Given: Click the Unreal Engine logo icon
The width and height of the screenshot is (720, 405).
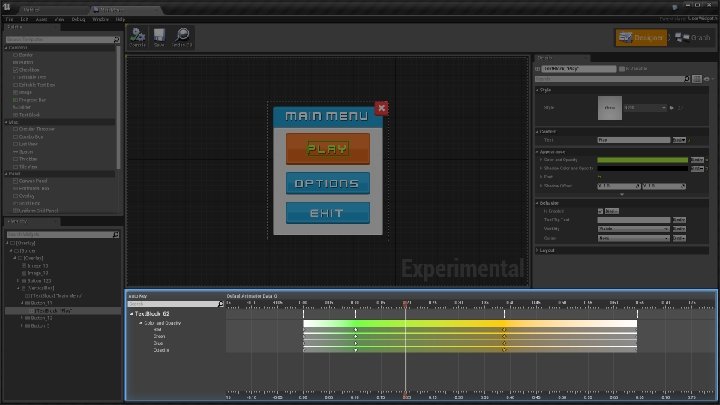Looking at the screenshot, I should pyautogui.click(x=7, y=7).
